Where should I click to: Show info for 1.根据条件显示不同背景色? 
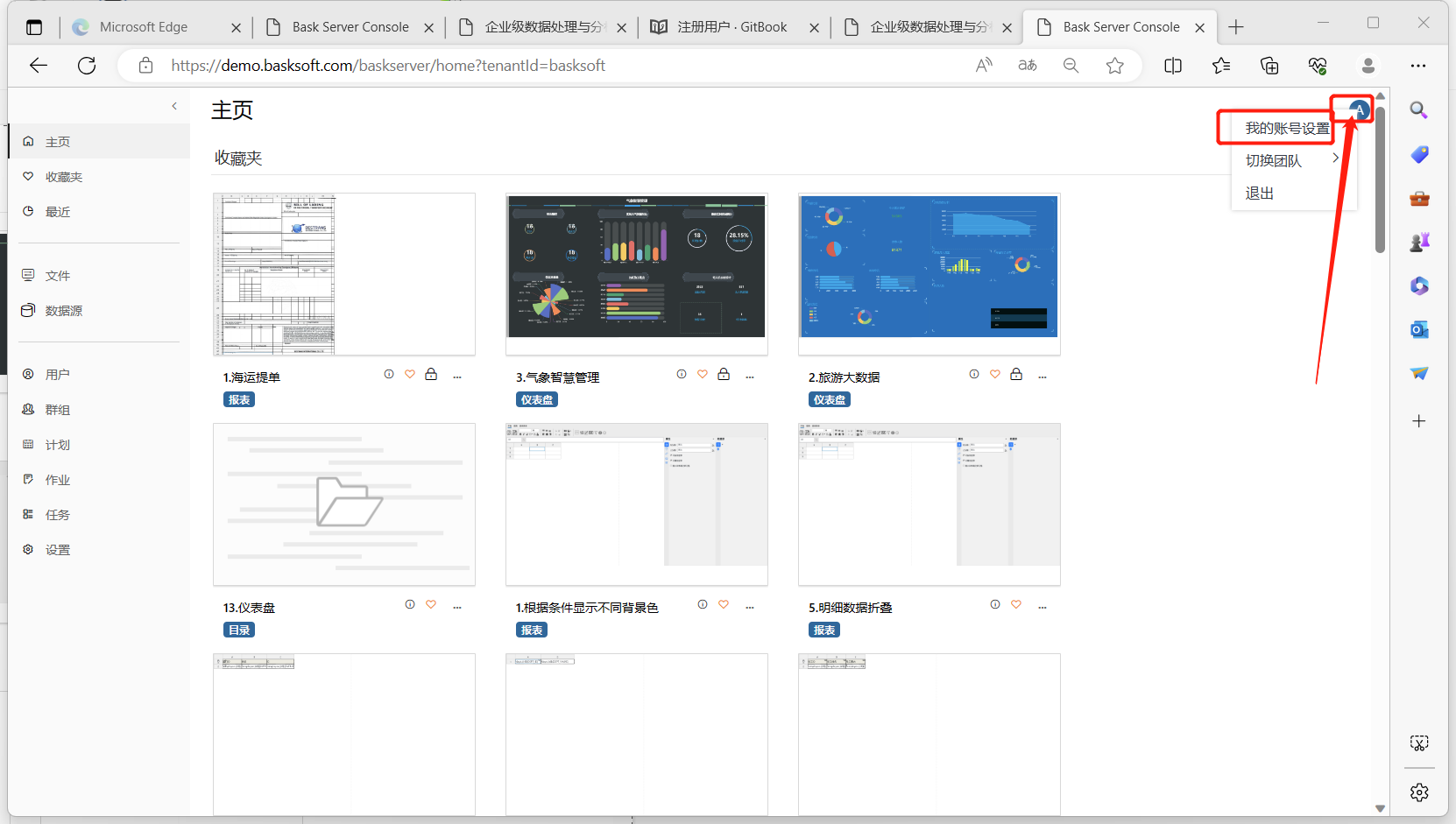coord(703,604)
